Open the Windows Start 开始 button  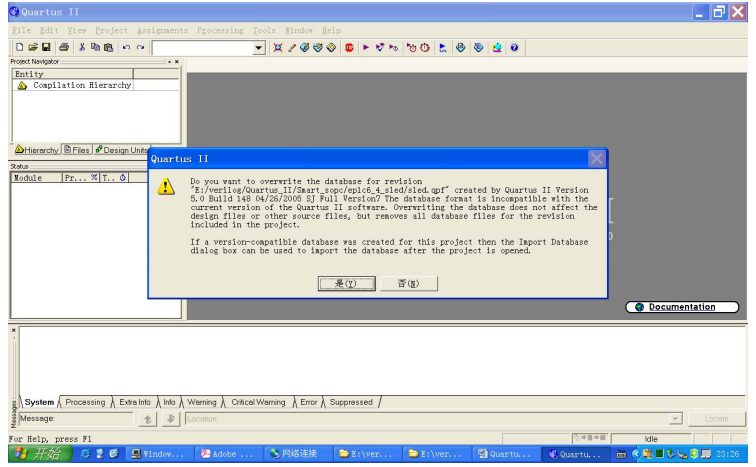pyautogui.click(x=40, y=454)
